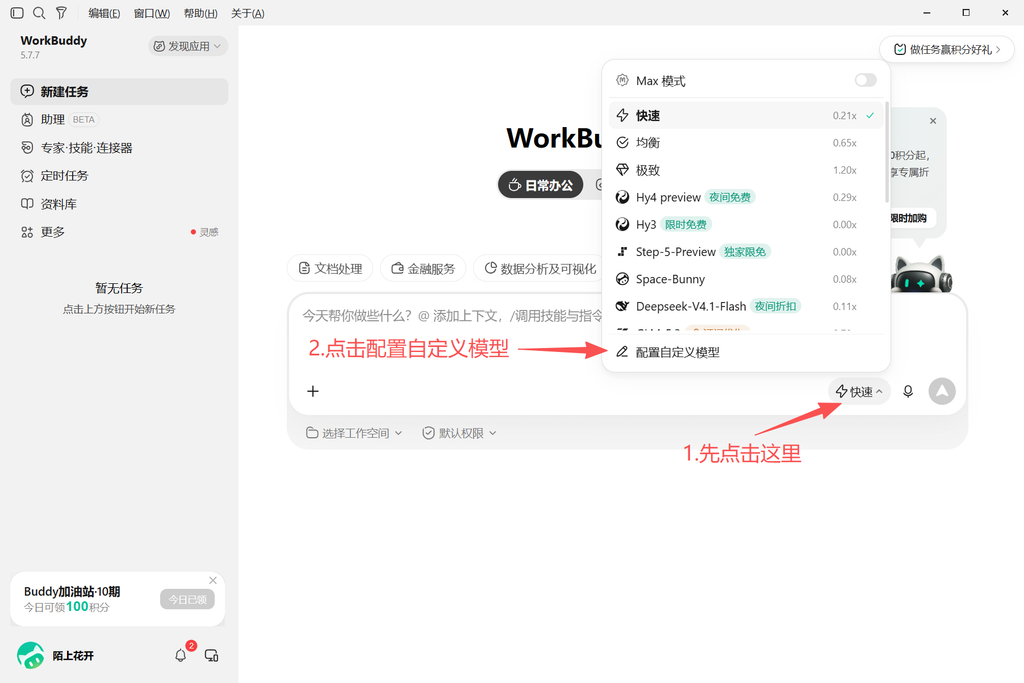Select the 均衡 model option
Image resolution: width=1024 pixels, height=683 pixels.
746,143
